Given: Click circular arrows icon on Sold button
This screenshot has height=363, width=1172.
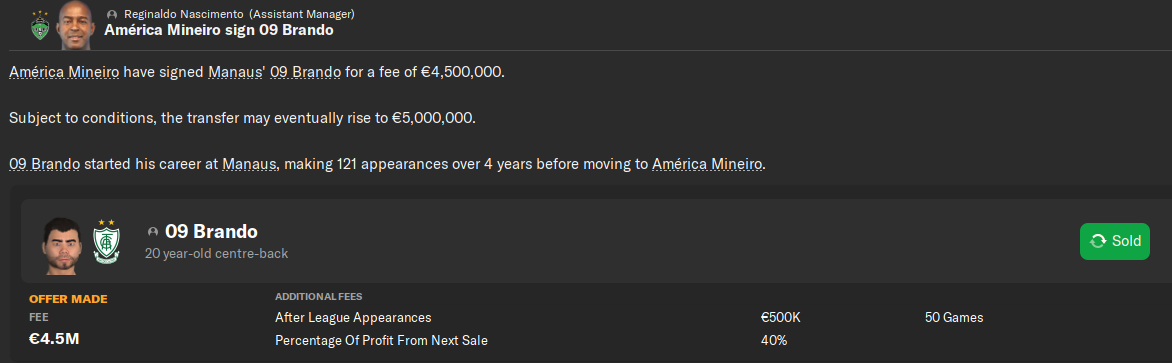Looking at the screenshot, I should [1099, 241].
